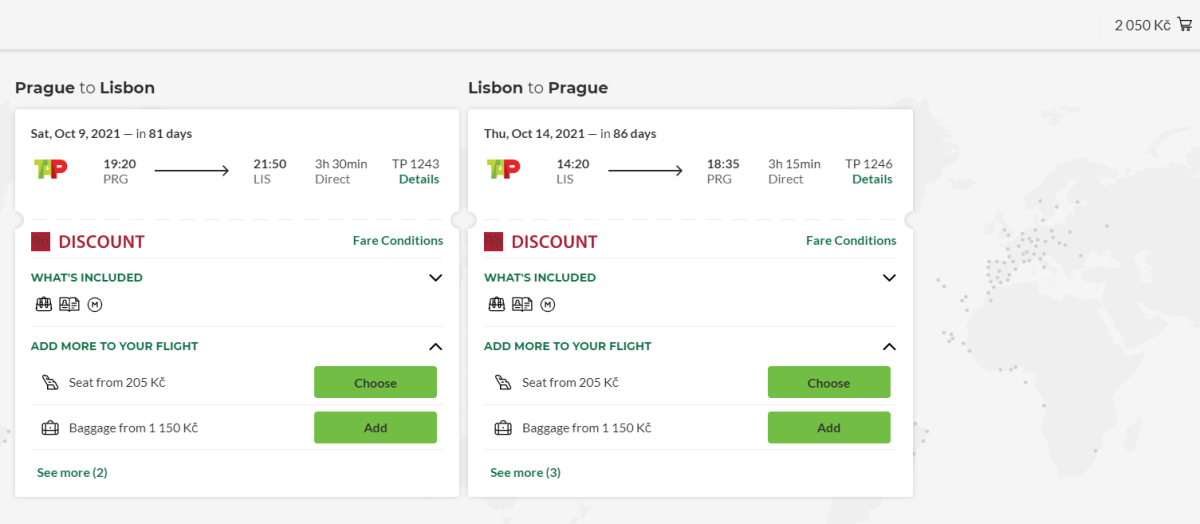This screenshot has width=1200, height=524.
Task: Choose a seat for the Prague–Lisbon flight
Action: (375, 383)
